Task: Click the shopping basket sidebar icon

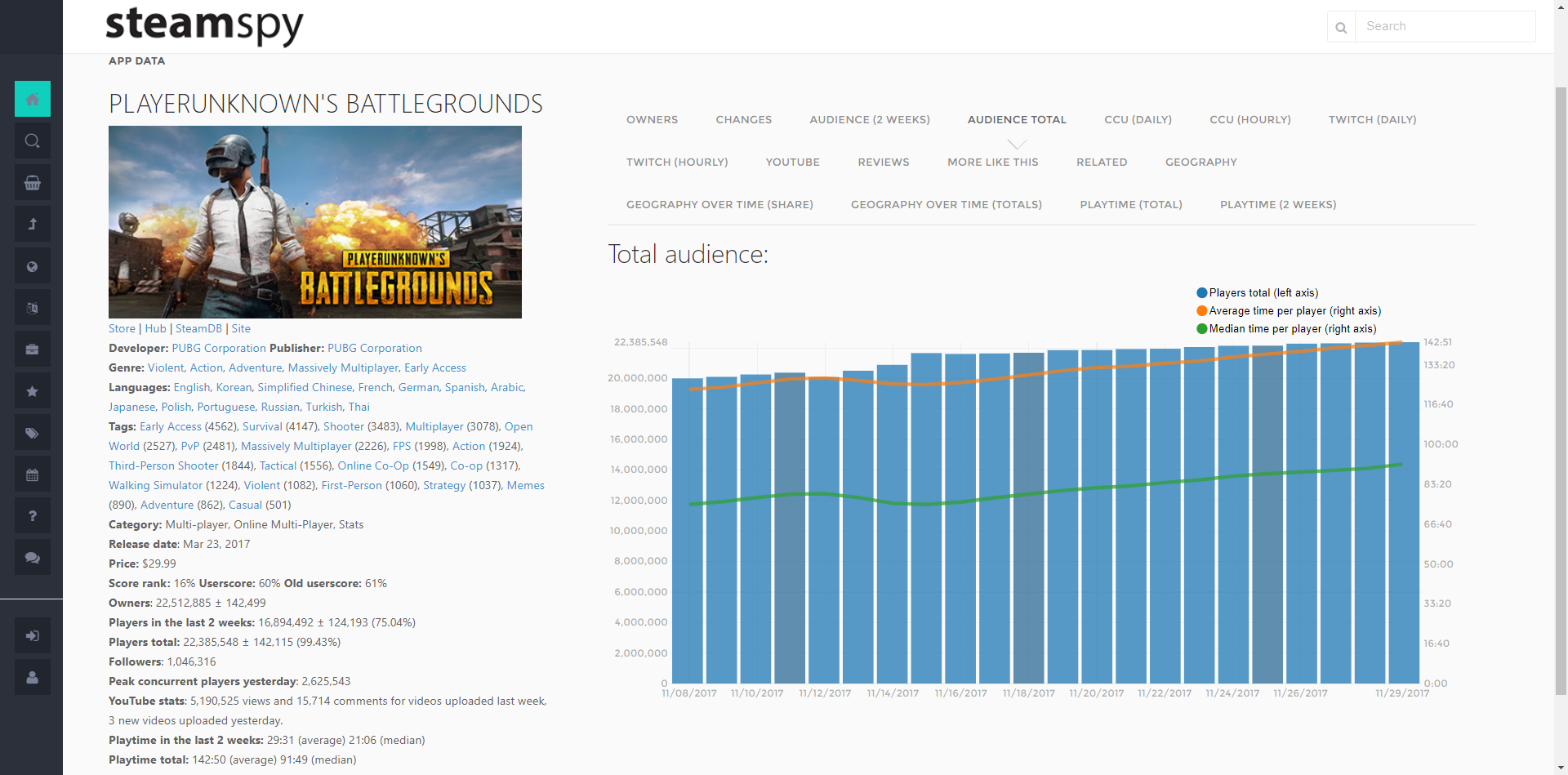Action: [x=33, y=182]
